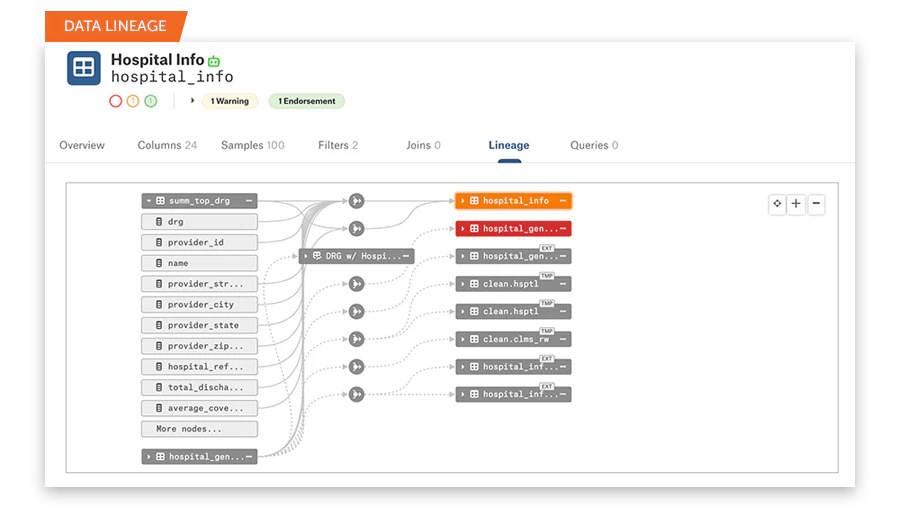Screen dimensions: 900x510
Task: Click the 1 Warning badge
Action: [230, 101]
